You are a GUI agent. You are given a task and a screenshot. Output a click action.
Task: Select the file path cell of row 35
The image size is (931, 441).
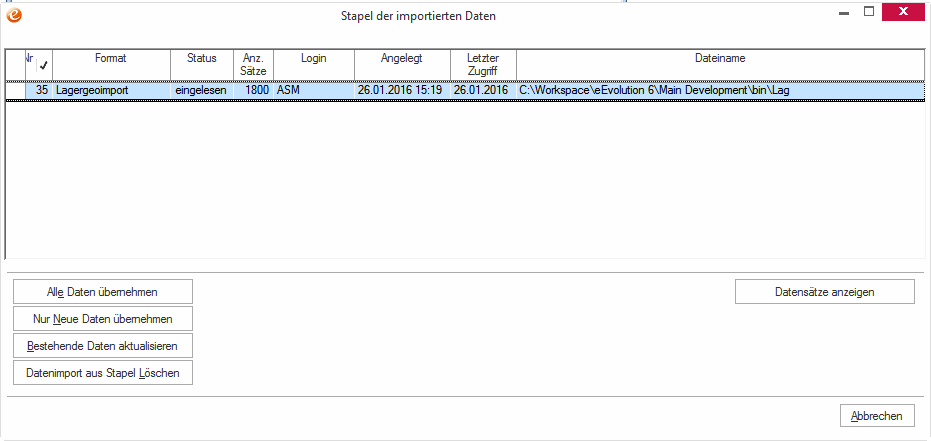point(720,91)
